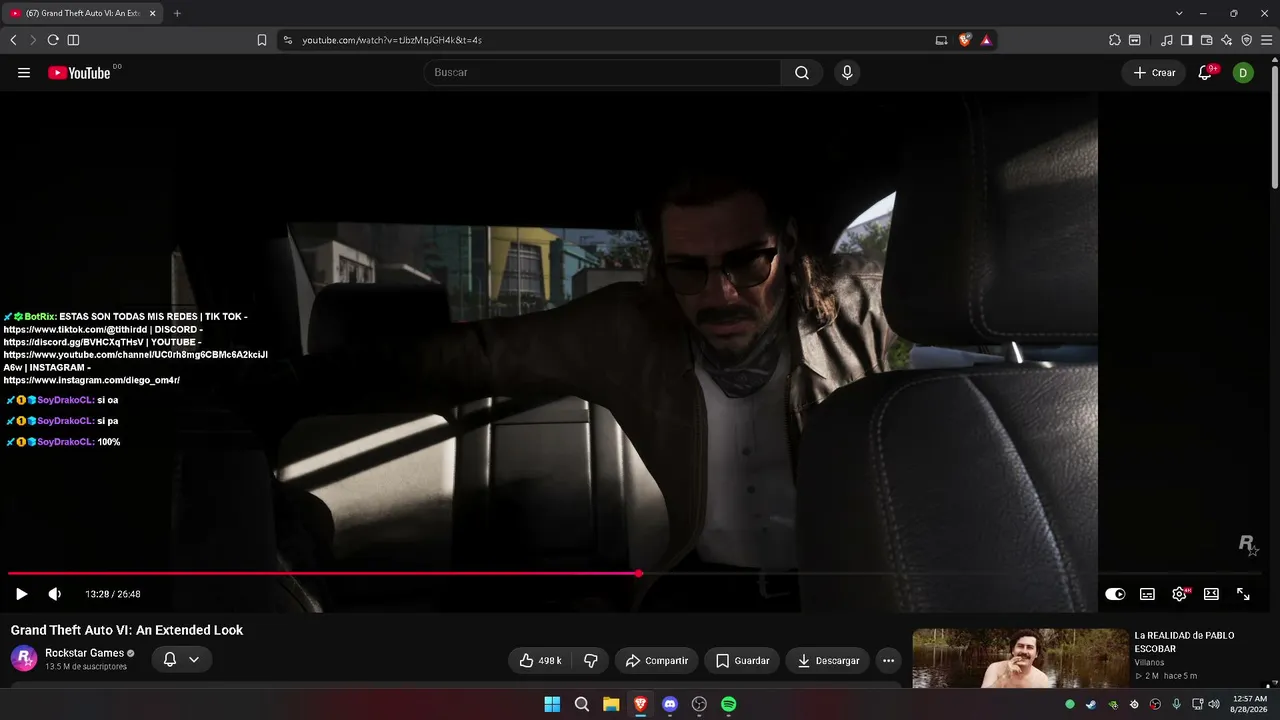Toggle the autoplay switch
Image resolution: width=1280 pixels, height=720 pixels.
point(1115,594)
